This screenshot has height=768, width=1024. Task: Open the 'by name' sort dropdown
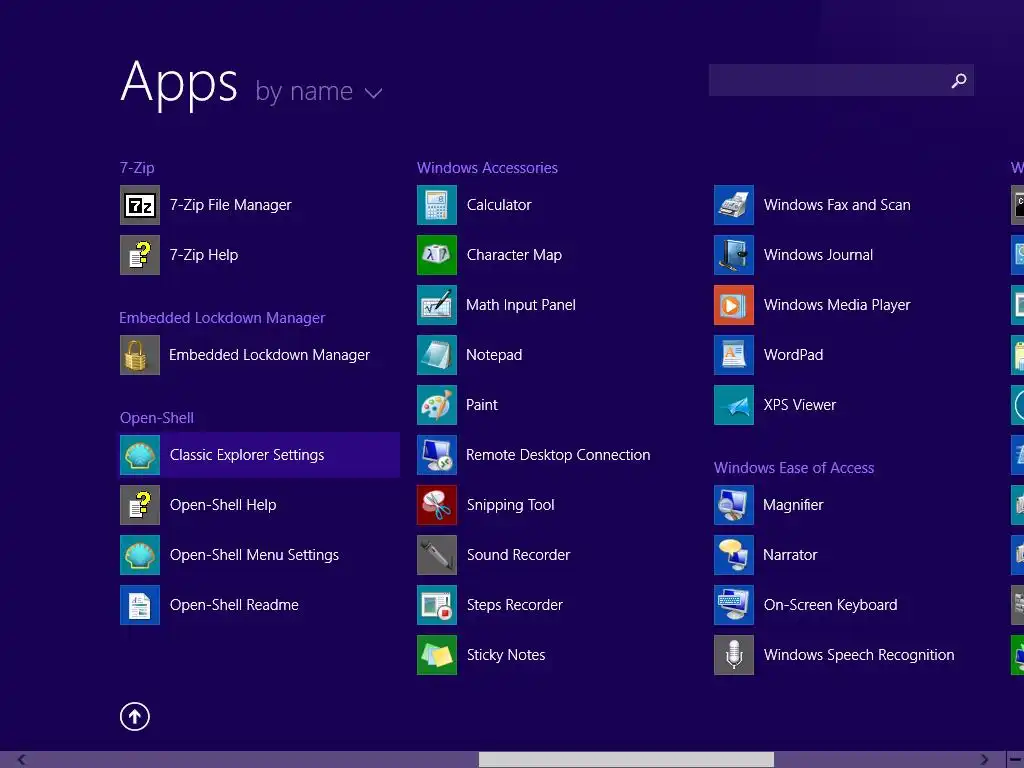pos(319,92)
